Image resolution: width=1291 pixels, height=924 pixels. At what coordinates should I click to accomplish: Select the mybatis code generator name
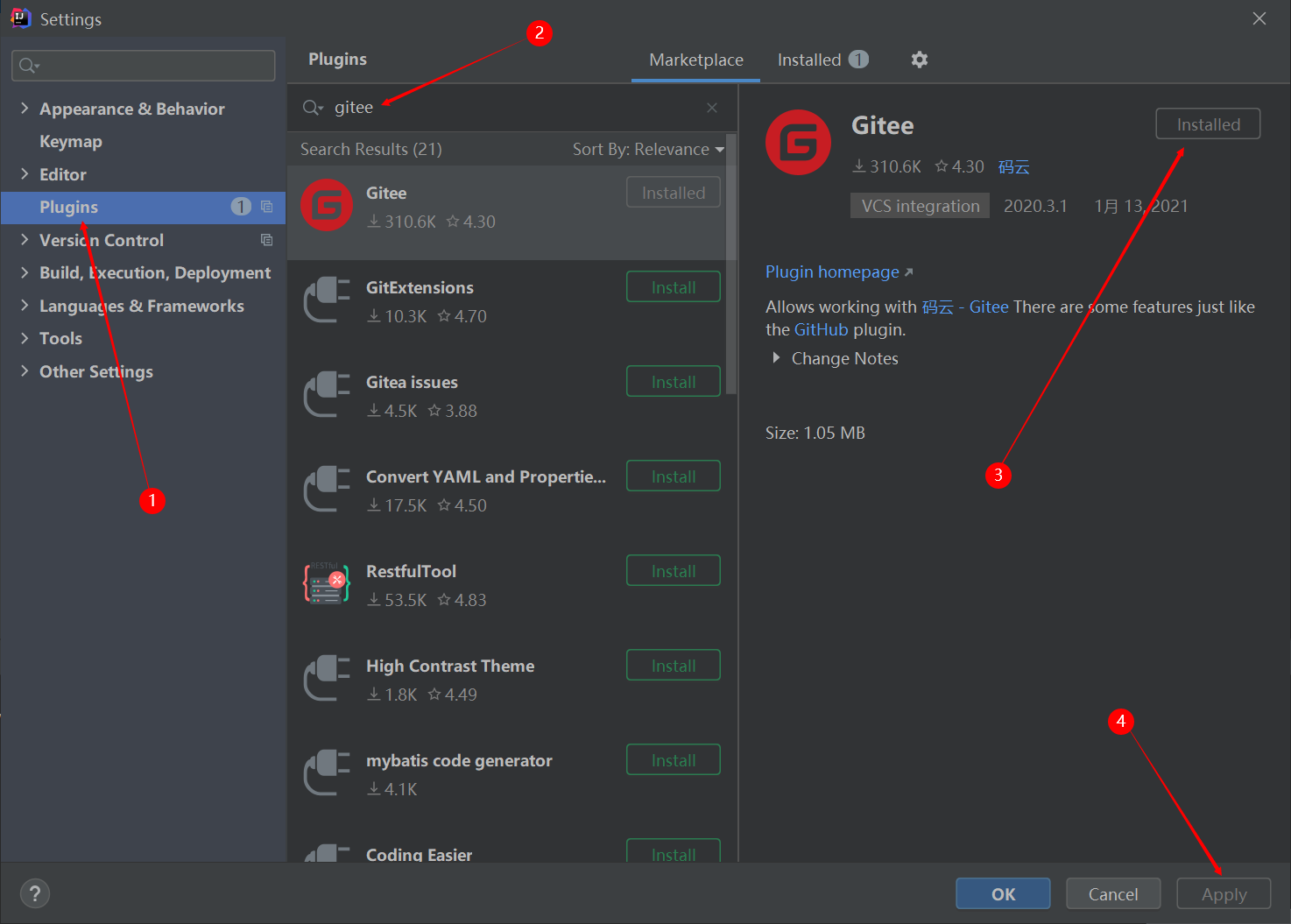tap(459, 760)
